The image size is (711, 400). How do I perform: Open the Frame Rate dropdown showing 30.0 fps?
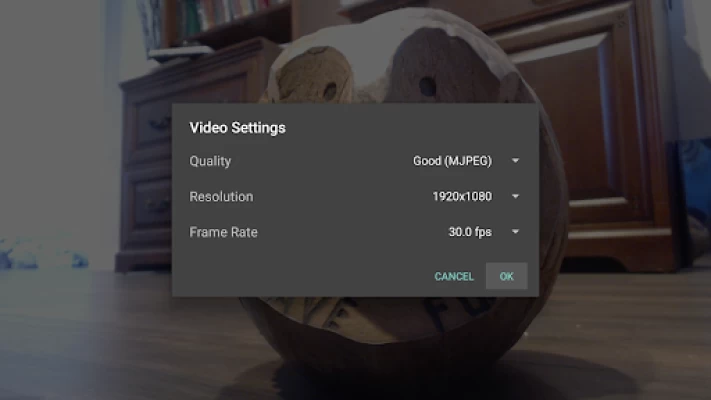click(470, 232)
